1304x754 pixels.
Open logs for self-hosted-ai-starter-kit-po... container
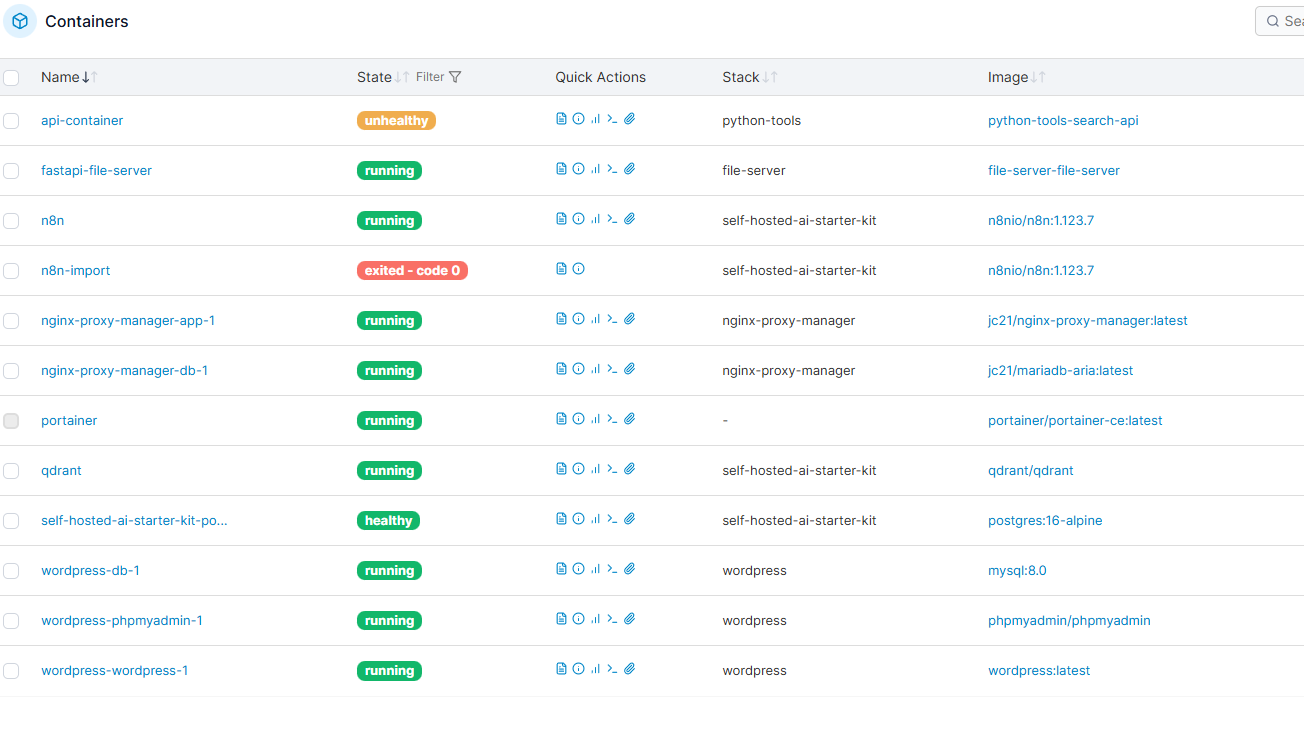coord(561,519)
